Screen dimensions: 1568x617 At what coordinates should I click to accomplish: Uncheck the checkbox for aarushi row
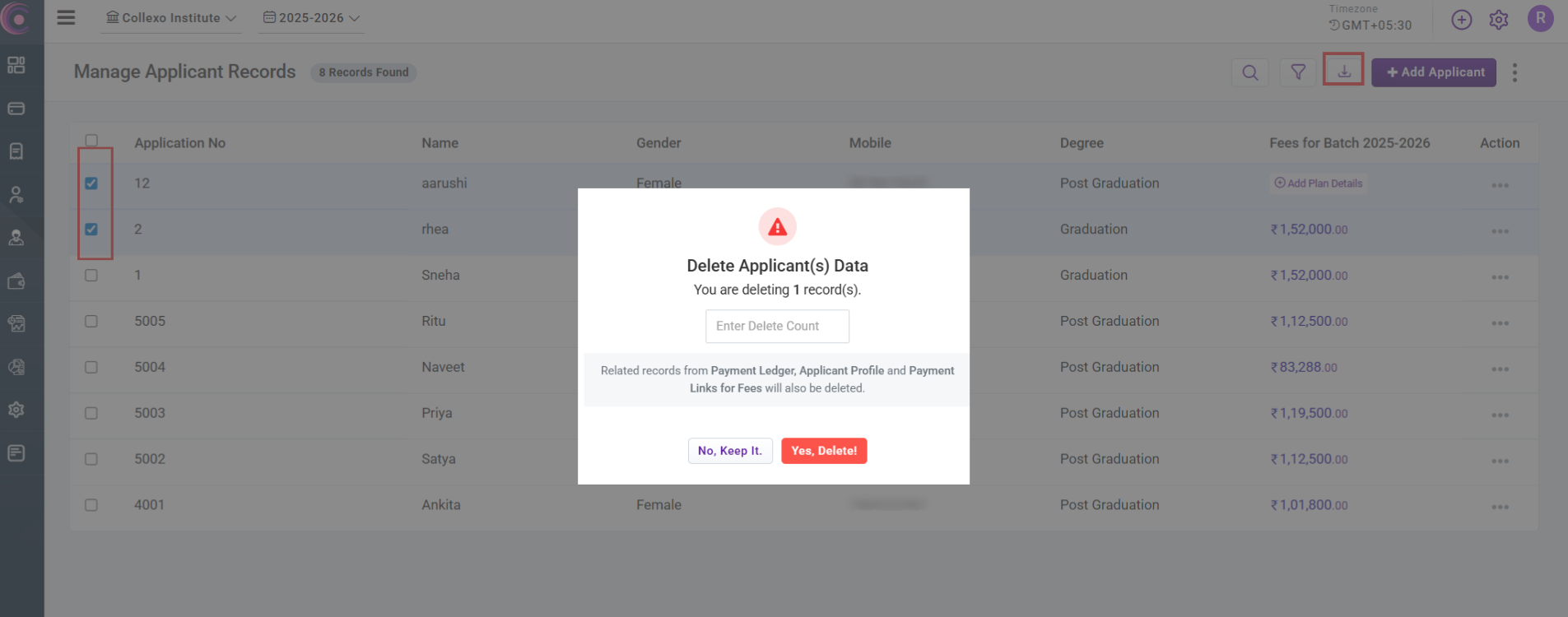(91, 183)
